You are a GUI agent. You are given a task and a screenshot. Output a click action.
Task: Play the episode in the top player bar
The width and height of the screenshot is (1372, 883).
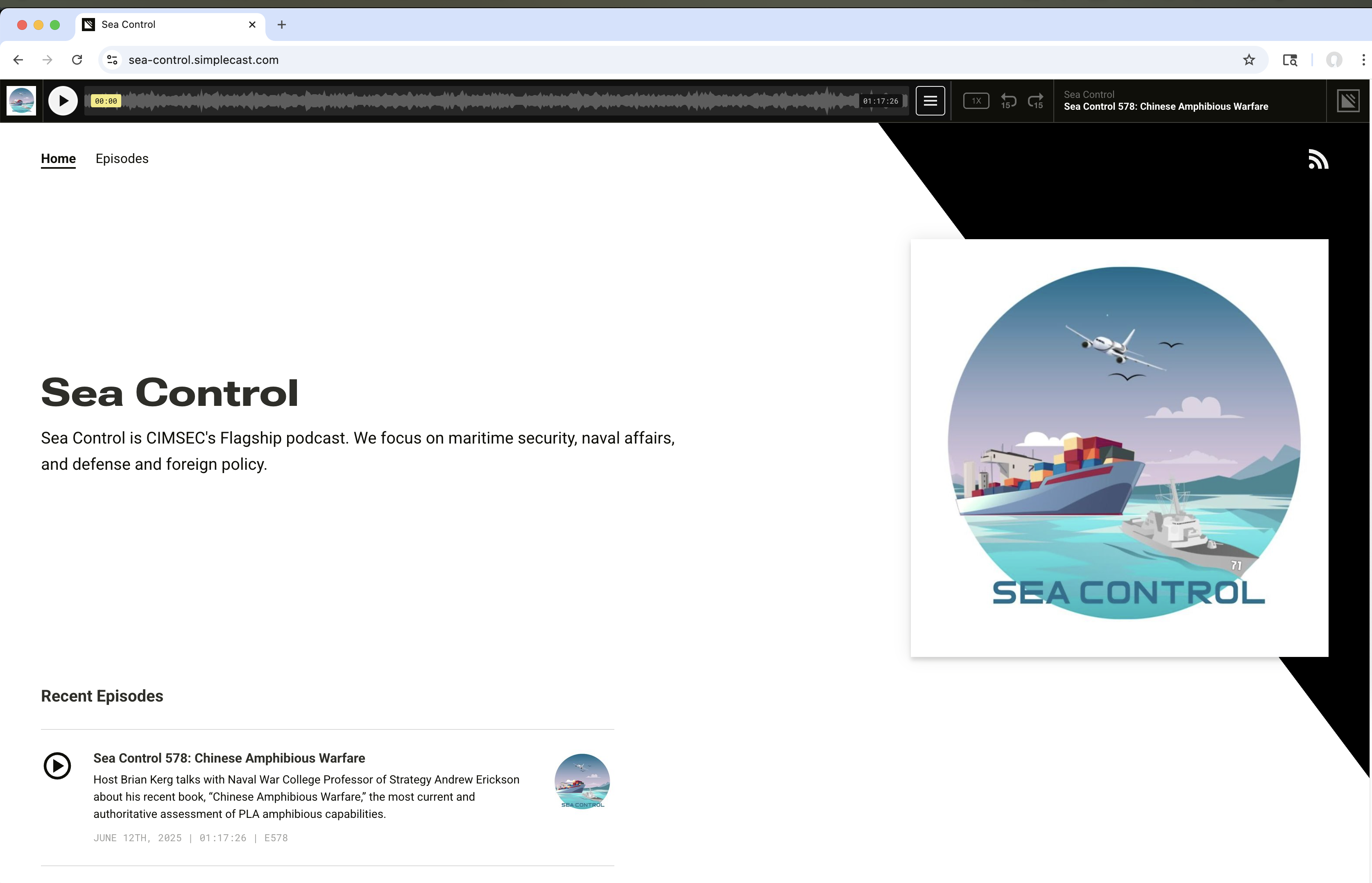pos(63,101)
